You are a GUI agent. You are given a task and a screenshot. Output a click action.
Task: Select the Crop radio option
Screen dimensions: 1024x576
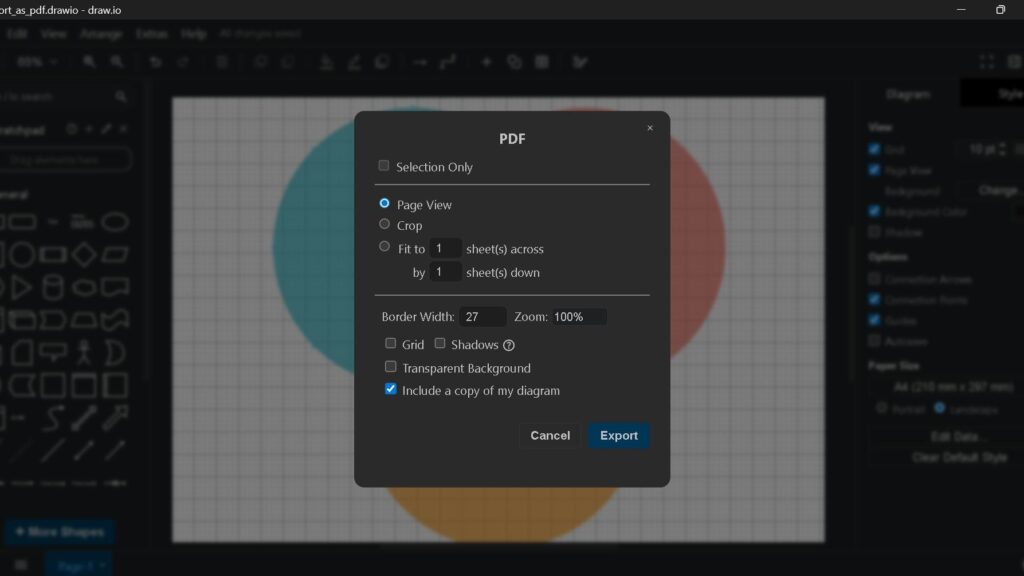coord(384,225)
